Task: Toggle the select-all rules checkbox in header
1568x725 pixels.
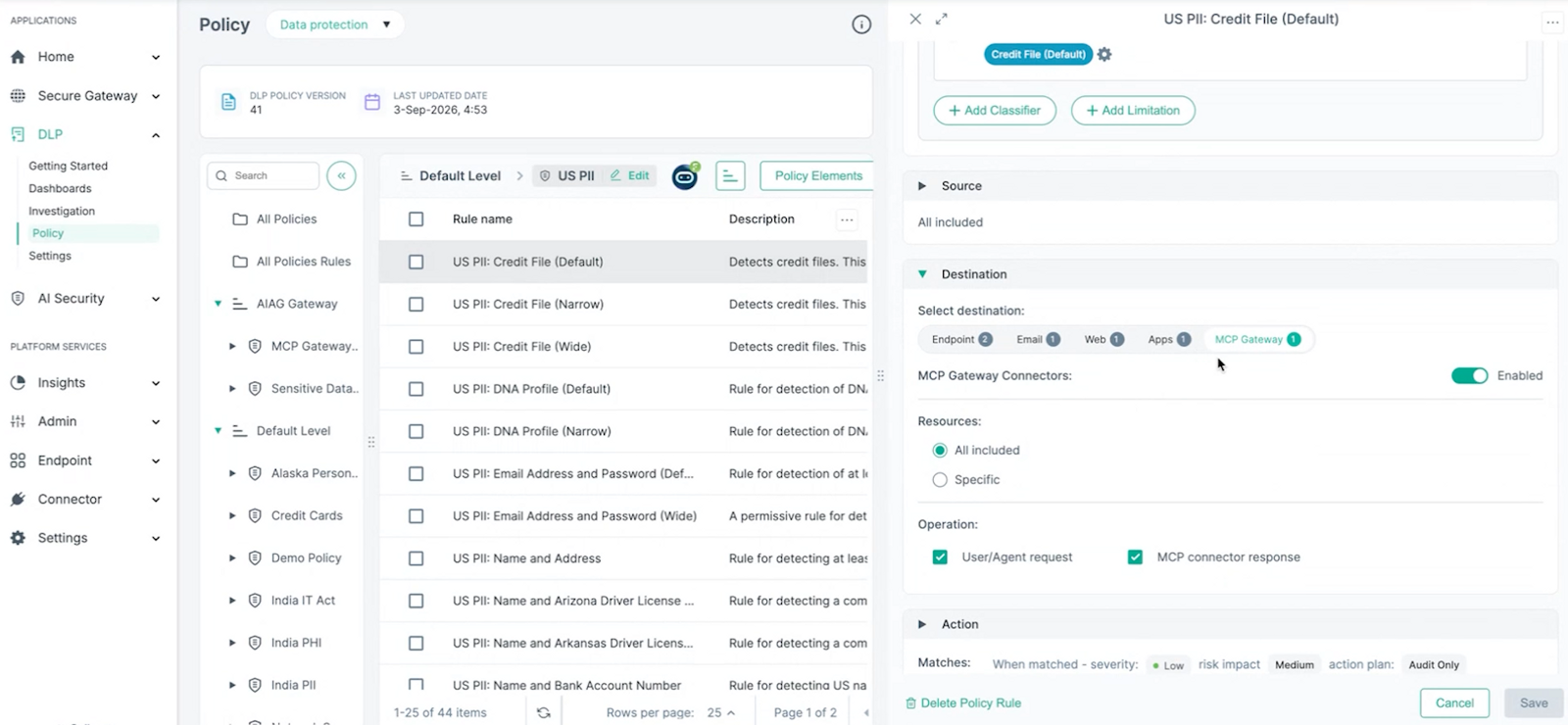Action: point(416,219)
